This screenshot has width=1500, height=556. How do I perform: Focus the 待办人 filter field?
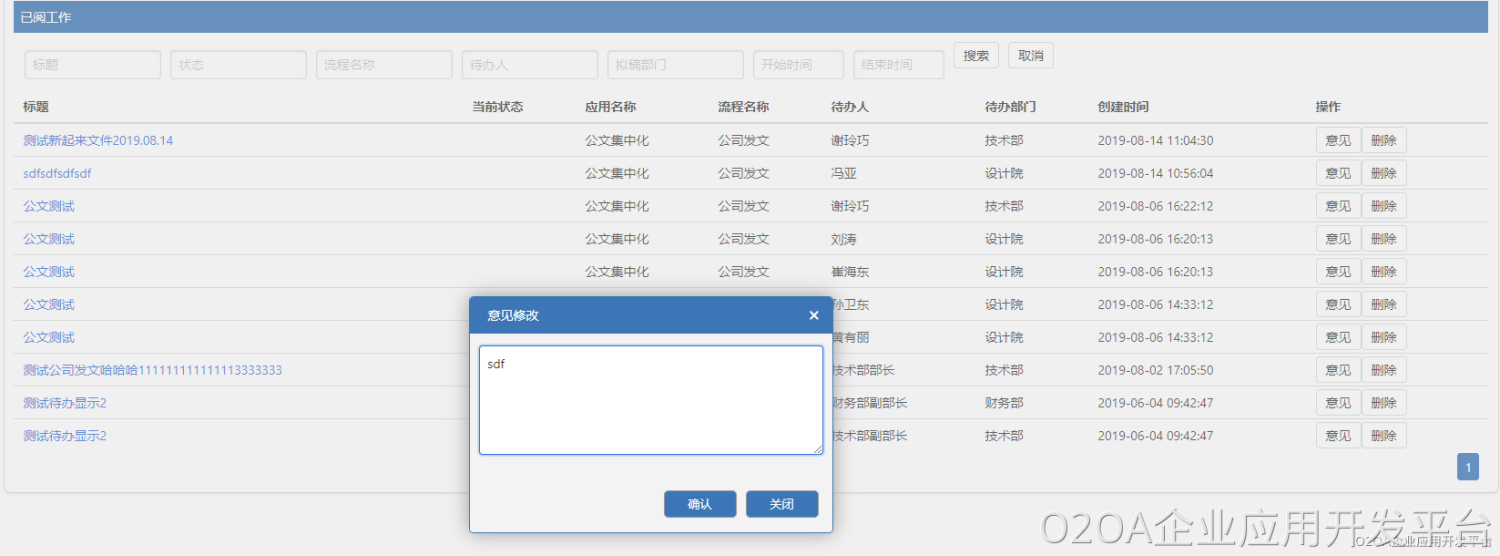tap(530, 65)
